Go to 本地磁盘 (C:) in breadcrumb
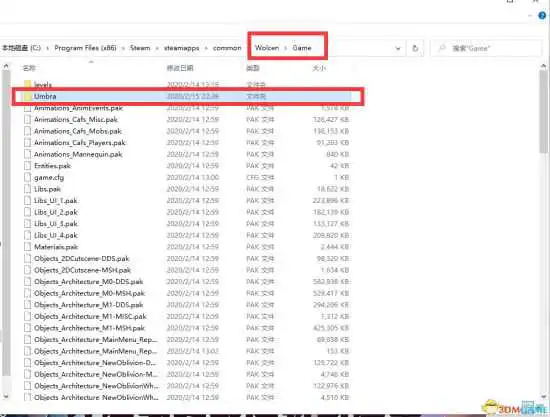Image resolution: width=550 pixels, height=417 pixels. [x=21, y=48]
